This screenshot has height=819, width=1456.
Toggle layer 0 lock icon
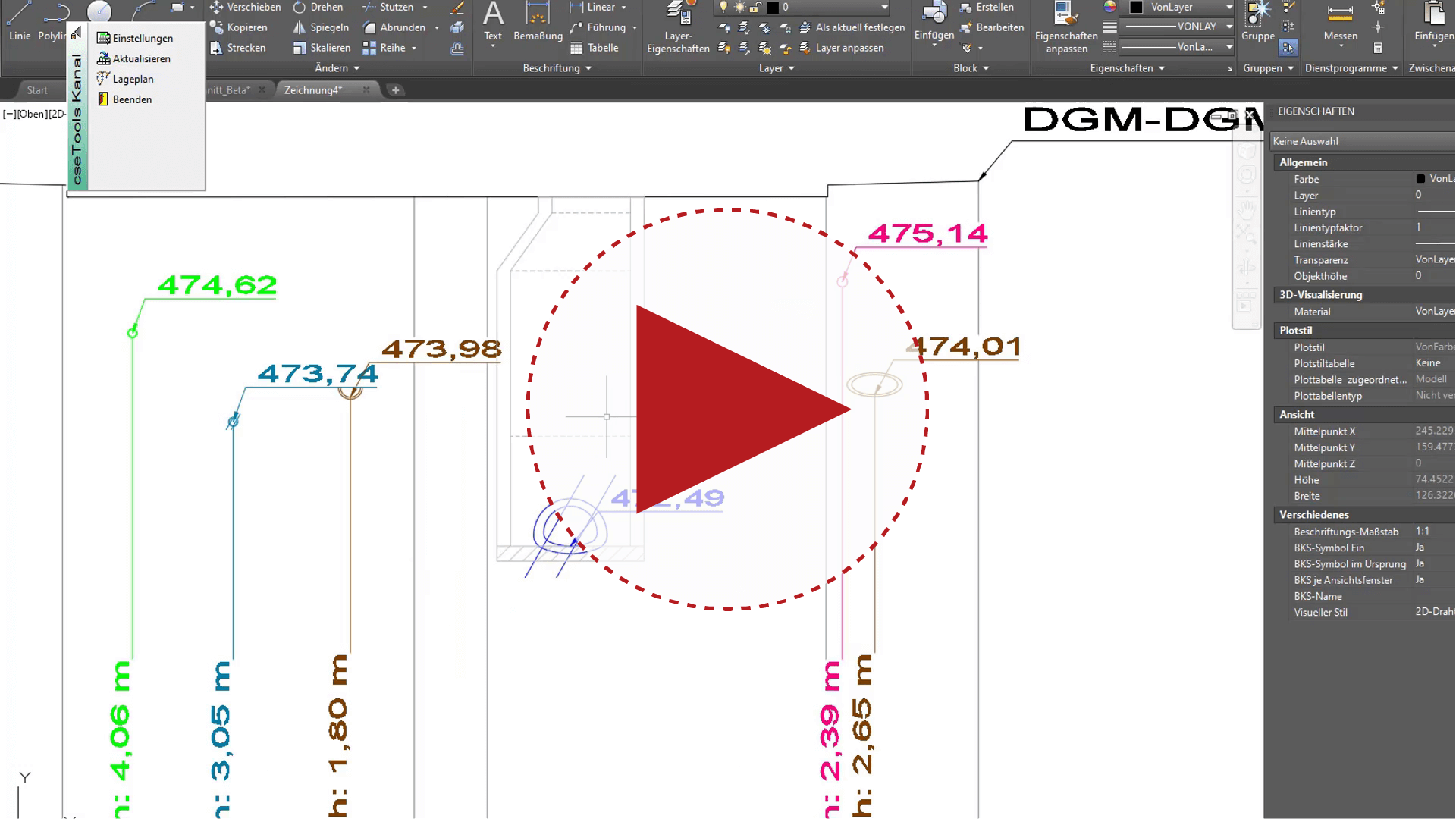tap(755, 8)
